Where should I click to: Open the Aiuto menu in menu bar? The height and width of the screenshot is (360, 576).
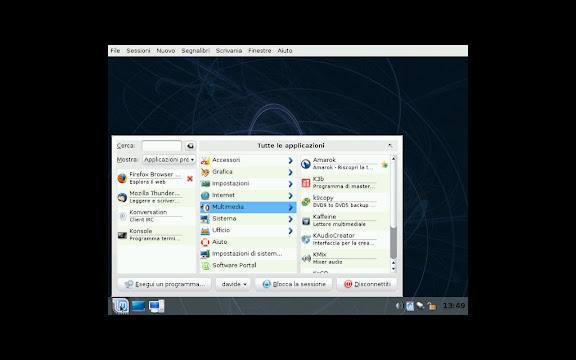click(x=285, y=51)
